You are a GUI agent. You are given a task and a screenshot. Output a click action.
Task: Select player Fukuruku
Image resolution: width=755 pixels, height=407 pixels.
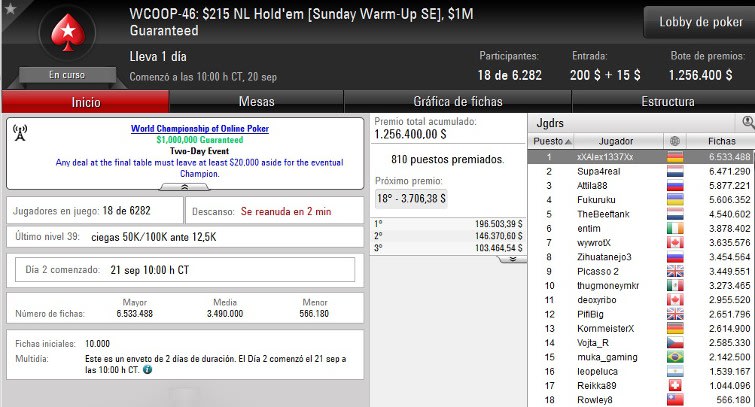(641, 199)
